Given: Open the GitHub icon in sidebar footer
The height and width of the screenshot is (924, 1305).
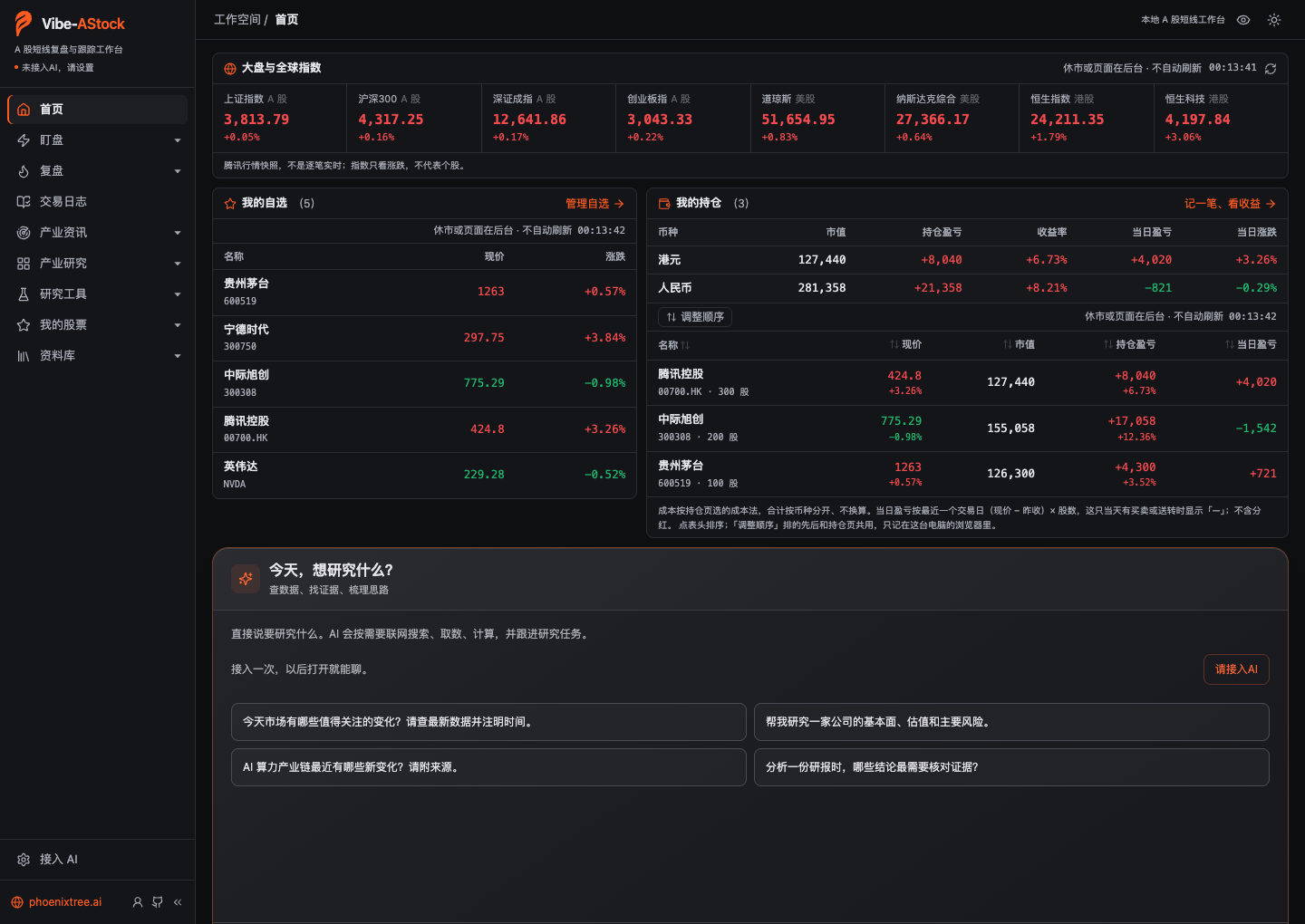Looking at the screenshot, I should [x=158, y=902].
